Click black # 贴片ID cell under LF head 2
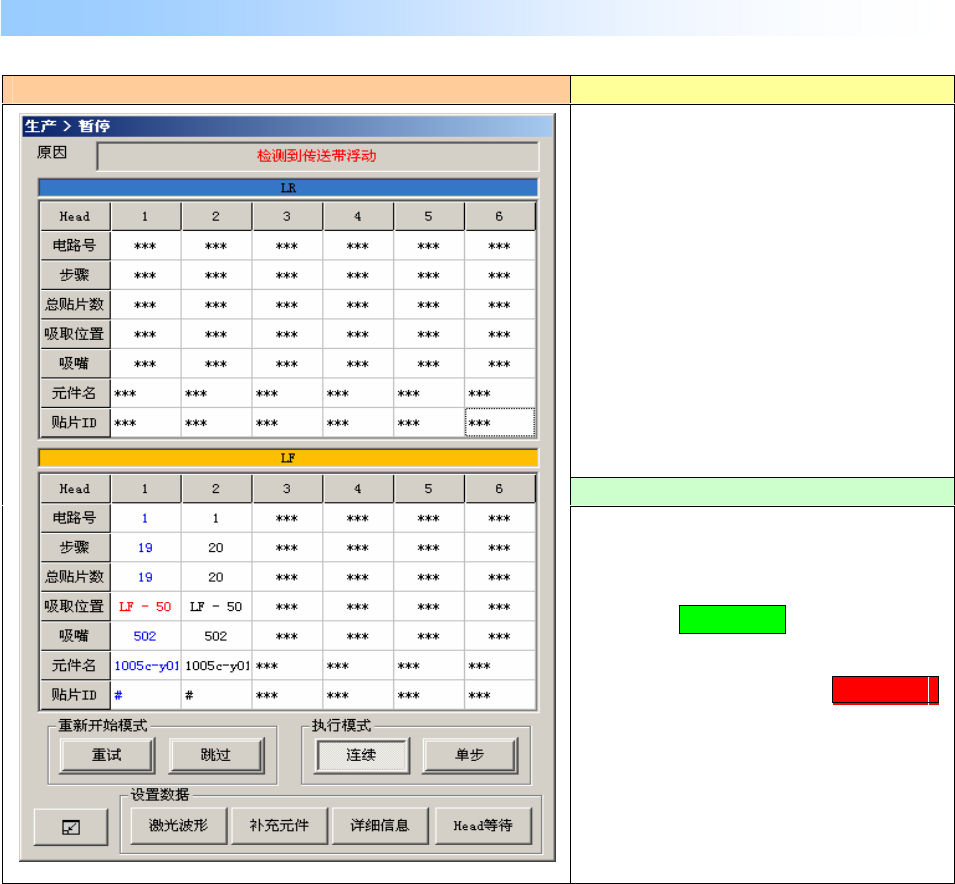Image resolution: width=955 pixels, height=884 pixels. click(x=217, y=695)
